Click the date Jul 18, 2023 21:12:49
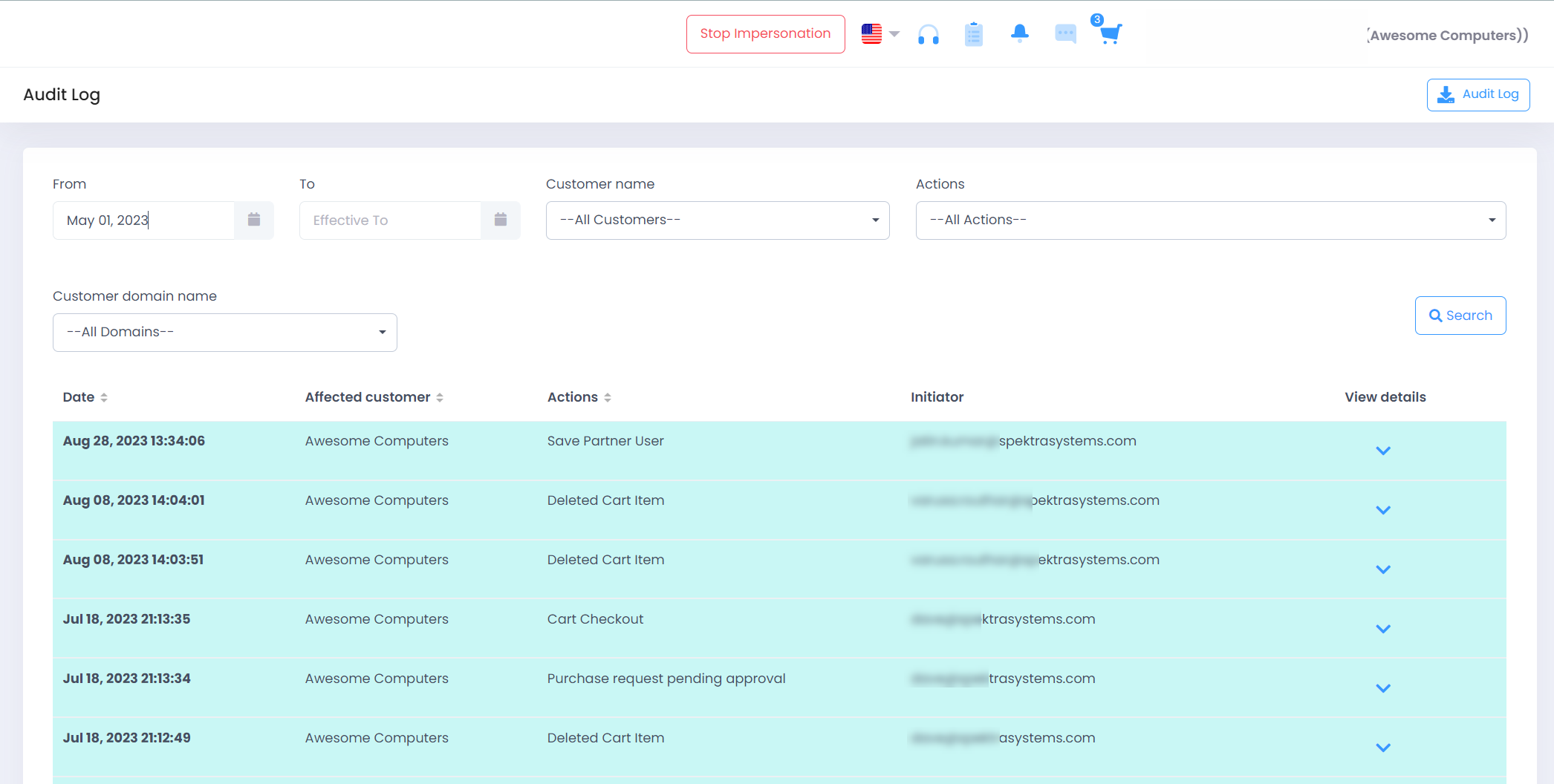Viewport: 1554px width, 784px height. (x=126, y=738)
